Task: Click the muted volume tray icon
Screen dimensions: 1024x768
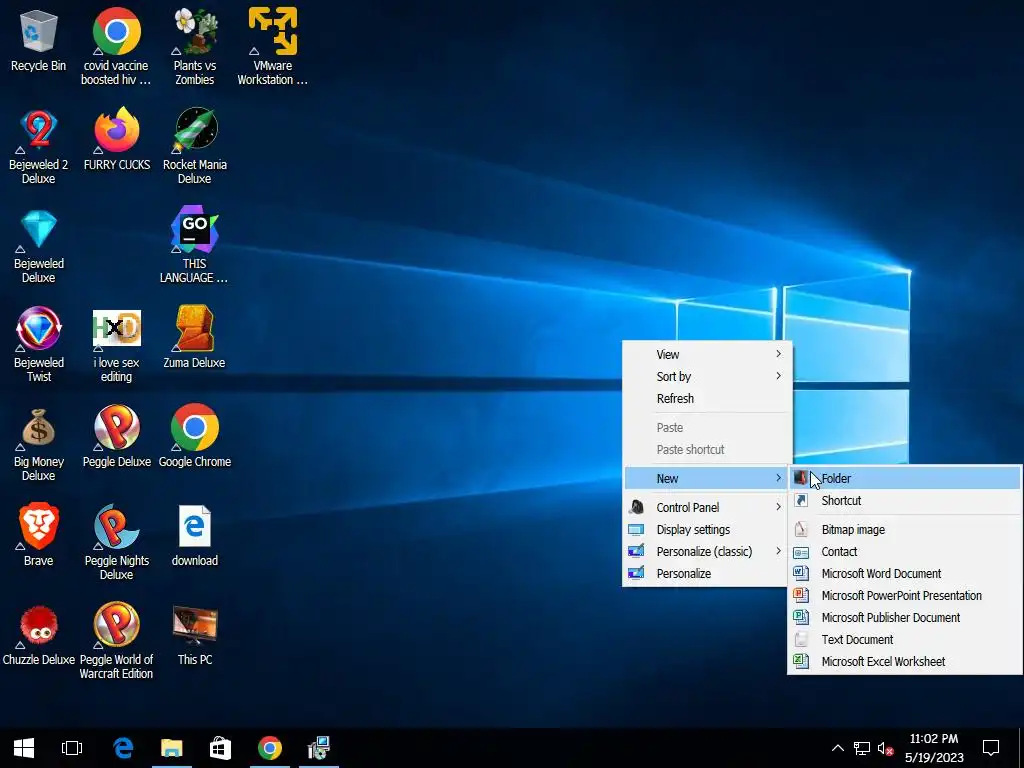Action: [886, 748]
